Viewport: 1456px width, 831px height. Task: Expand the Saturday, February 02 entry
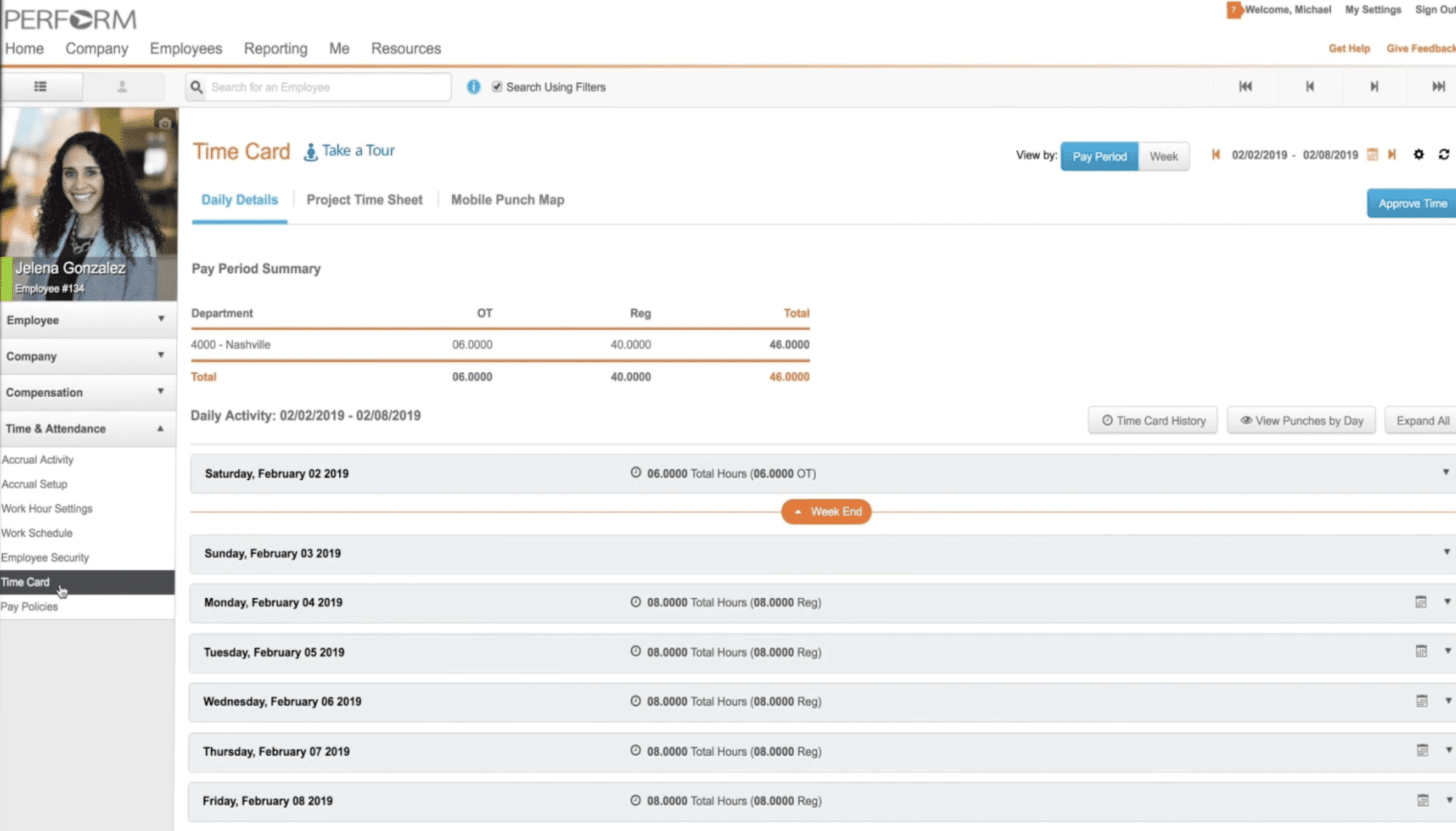[1446, 471]
